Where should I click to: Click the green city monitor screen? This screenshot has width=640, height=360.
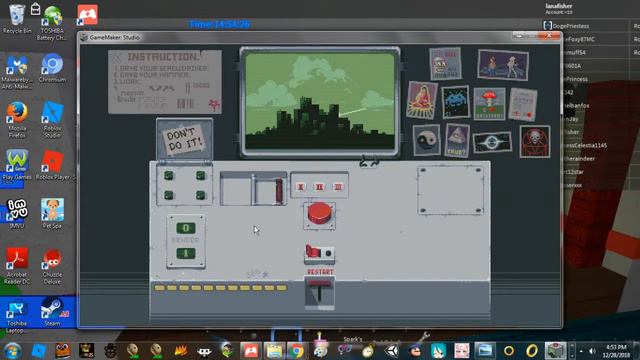click(x=320, y=101)
